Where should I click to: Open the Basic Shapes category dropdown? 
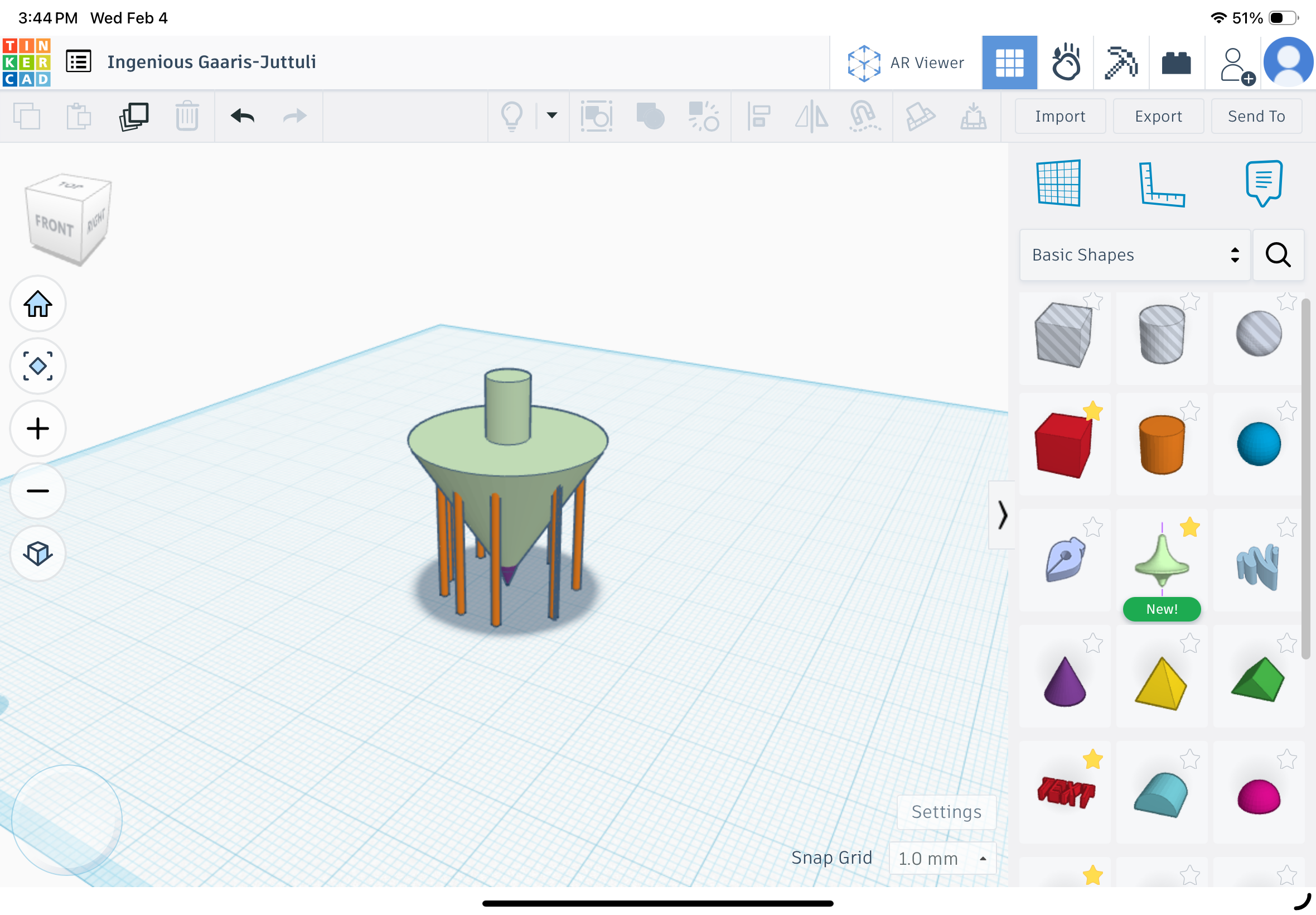[x=1134, y=255]
